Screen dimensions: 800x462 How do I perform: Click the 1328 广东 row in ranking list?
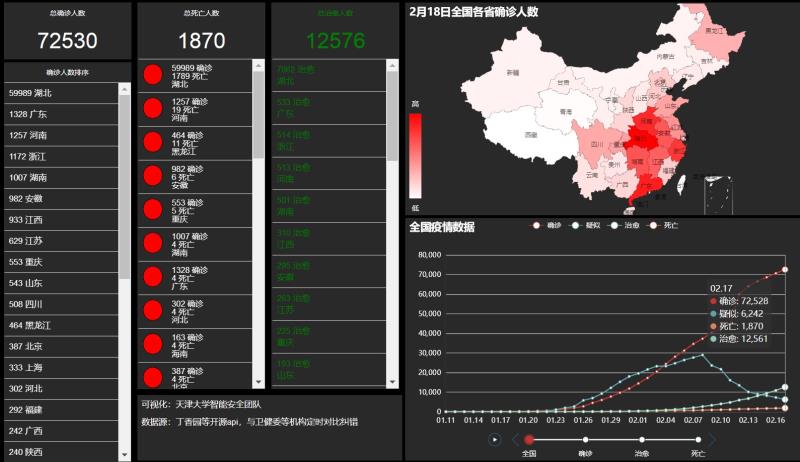(60, 114)
